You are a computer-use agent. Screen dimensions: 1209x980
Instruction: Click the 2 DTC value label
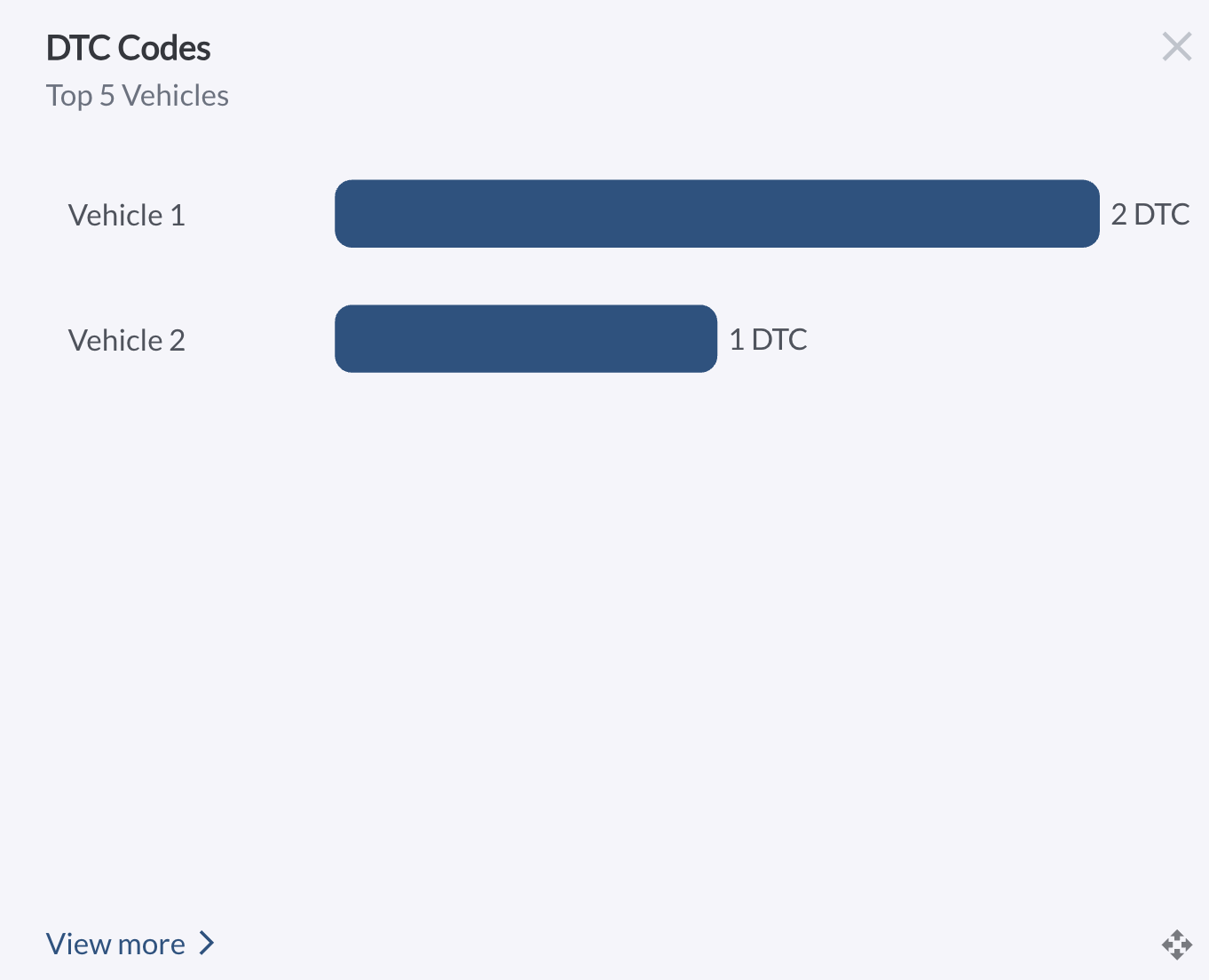pyautogui.click(x=1150, y=215)
